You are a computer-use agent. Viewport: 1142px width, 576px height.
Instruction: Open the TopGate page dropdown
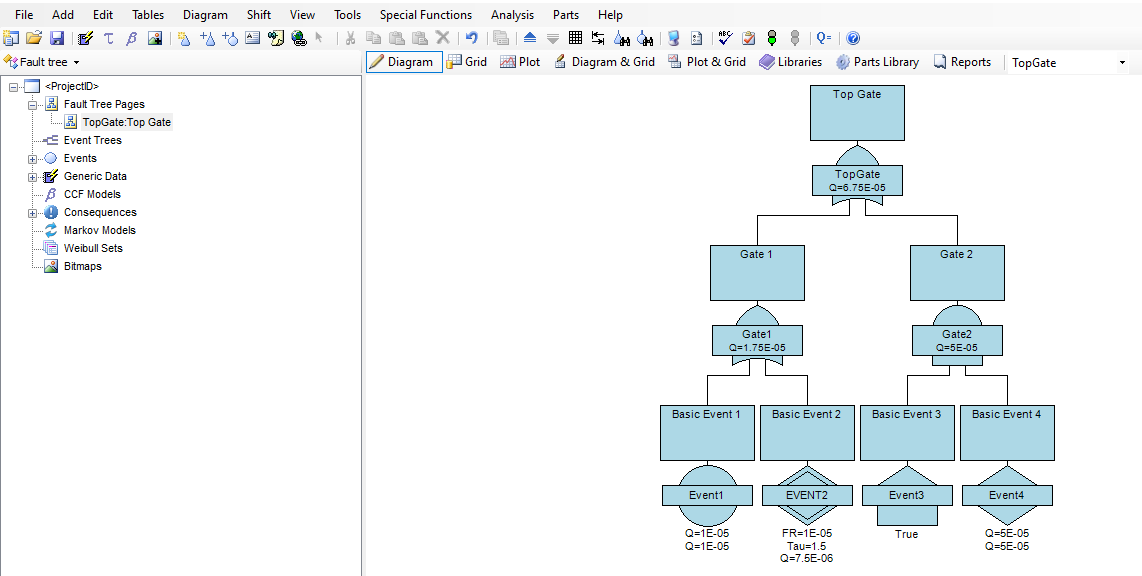[x=1121, y=63]
